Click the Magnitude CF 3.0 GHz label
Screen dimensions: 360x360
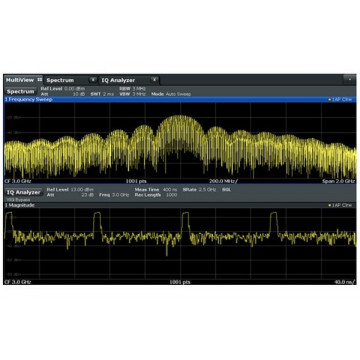tap(18, 282)
